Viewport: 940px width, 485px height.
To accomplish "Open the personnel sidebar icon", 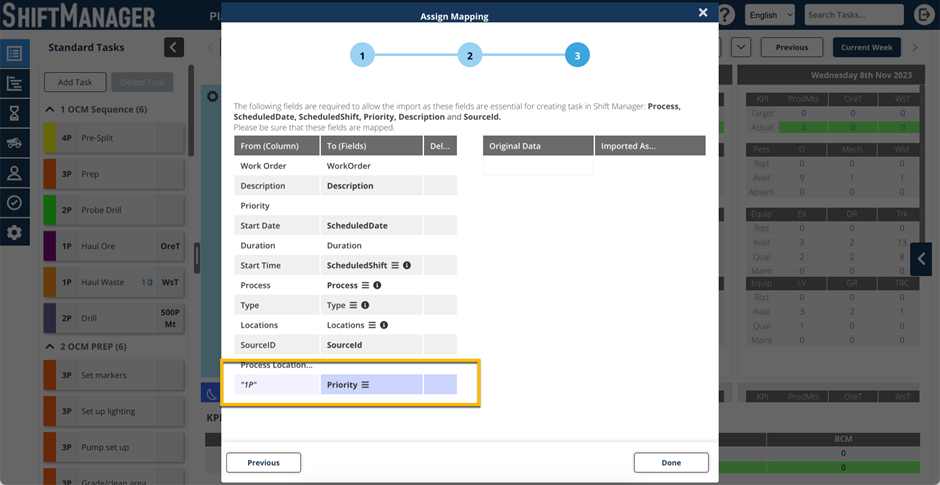I will coord(14,173).
